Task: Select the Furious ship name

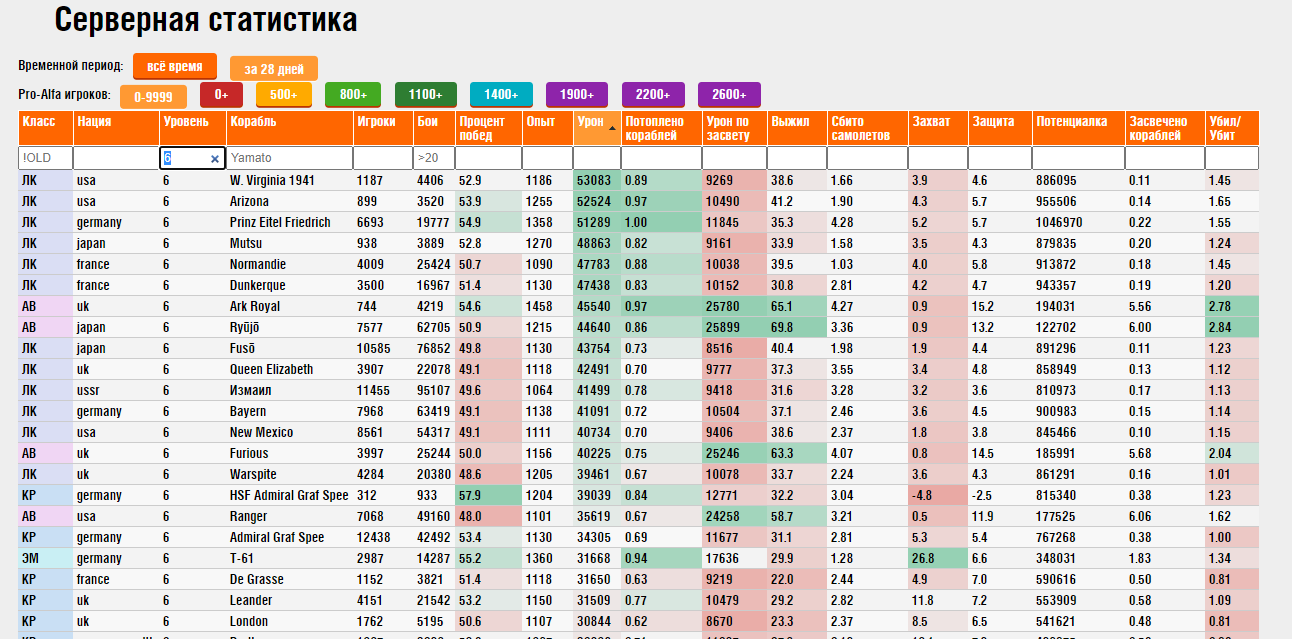Action: tap(250, 453)
